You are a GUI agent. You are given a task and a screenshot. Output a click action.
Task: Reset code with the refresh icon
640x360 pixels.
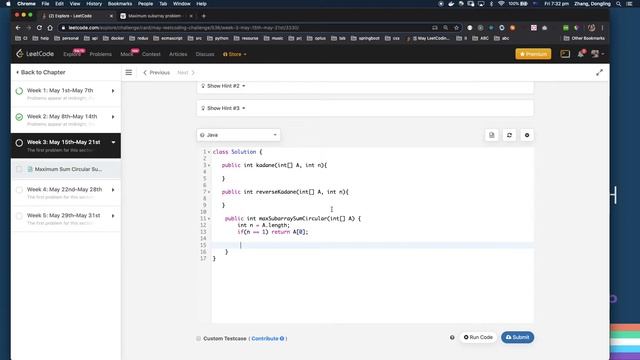click(509, 135)
